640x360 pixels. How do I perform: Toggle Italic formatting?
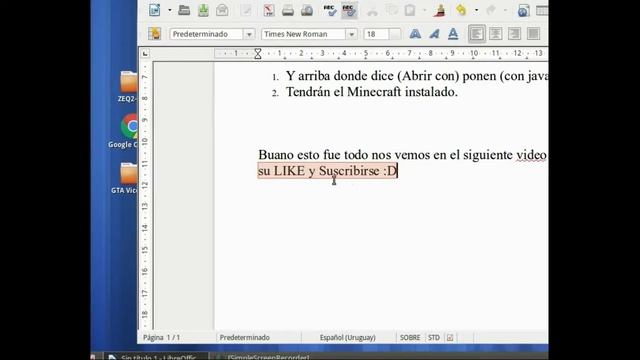coord(434,34)
